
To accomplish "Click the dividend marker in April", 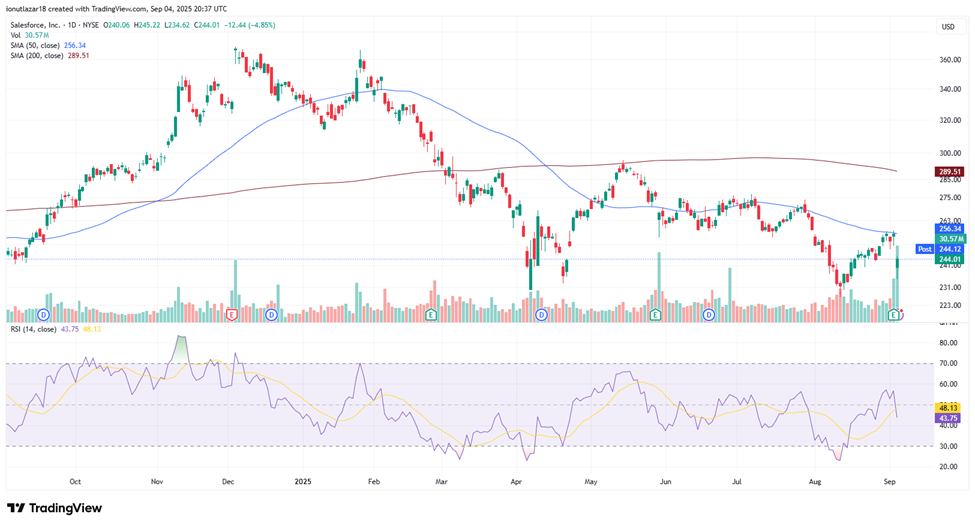I will 541,314.
